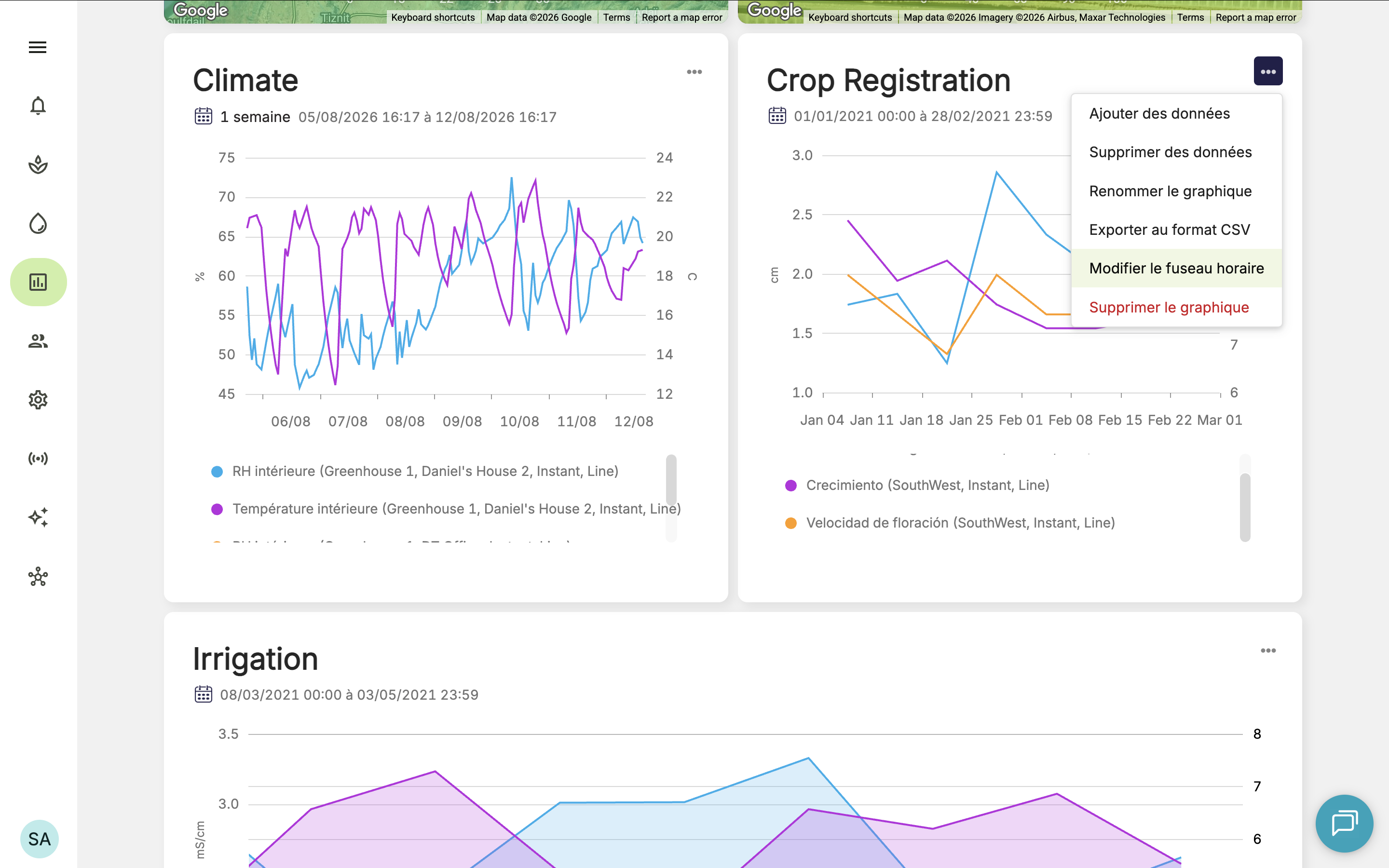Open the hamburger menu in the sidebar
1389x868 pixels.
pos(38,47)
